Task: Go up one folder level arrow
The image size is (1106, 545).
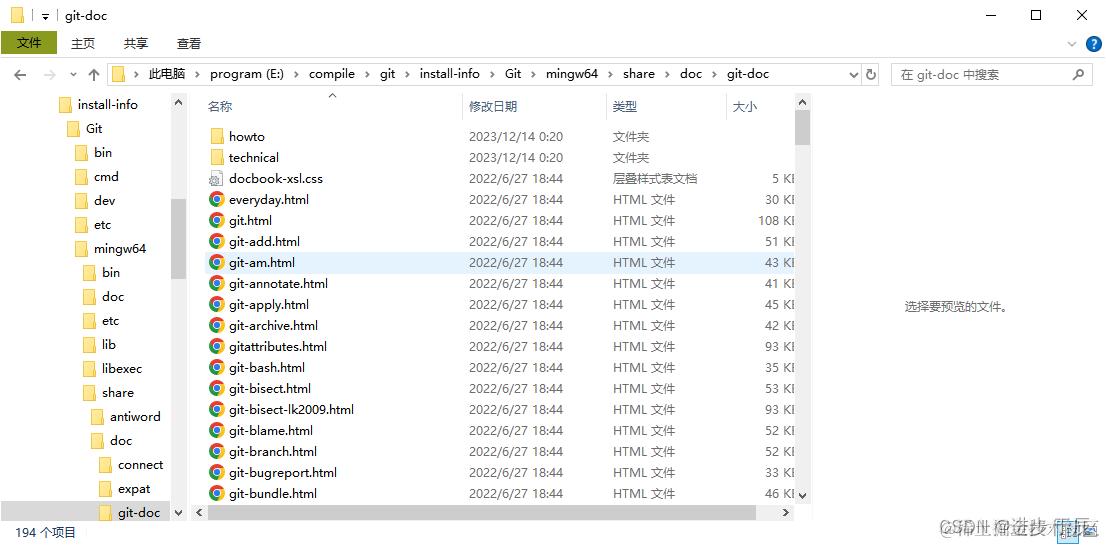Action: tap(94, 74)
